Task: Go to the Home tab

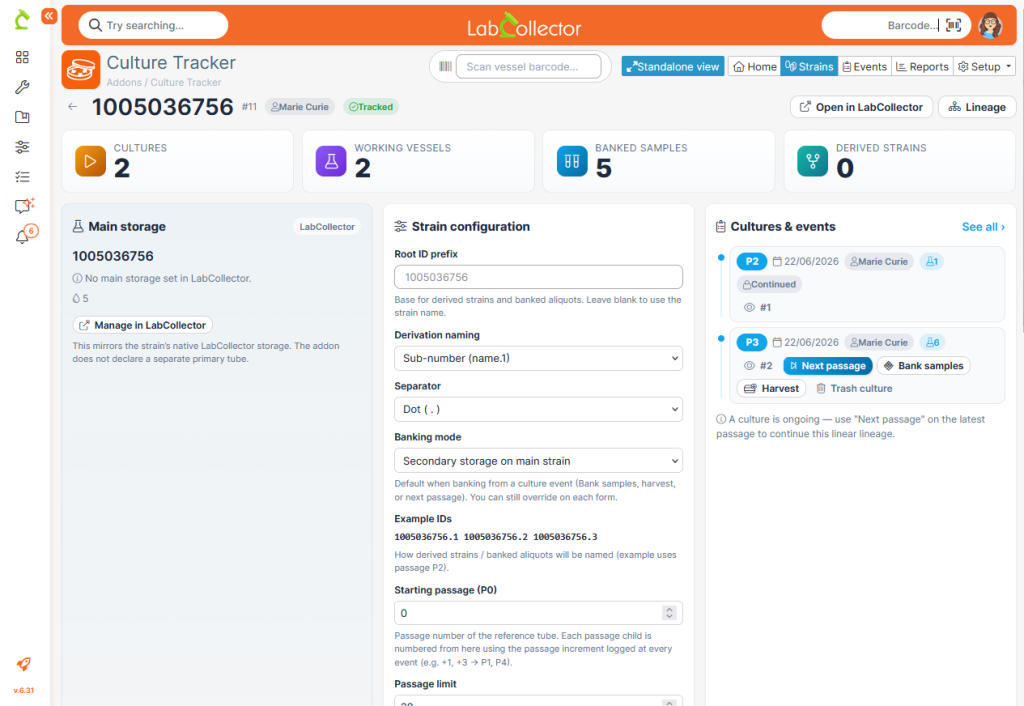Action: click(754, 67)
